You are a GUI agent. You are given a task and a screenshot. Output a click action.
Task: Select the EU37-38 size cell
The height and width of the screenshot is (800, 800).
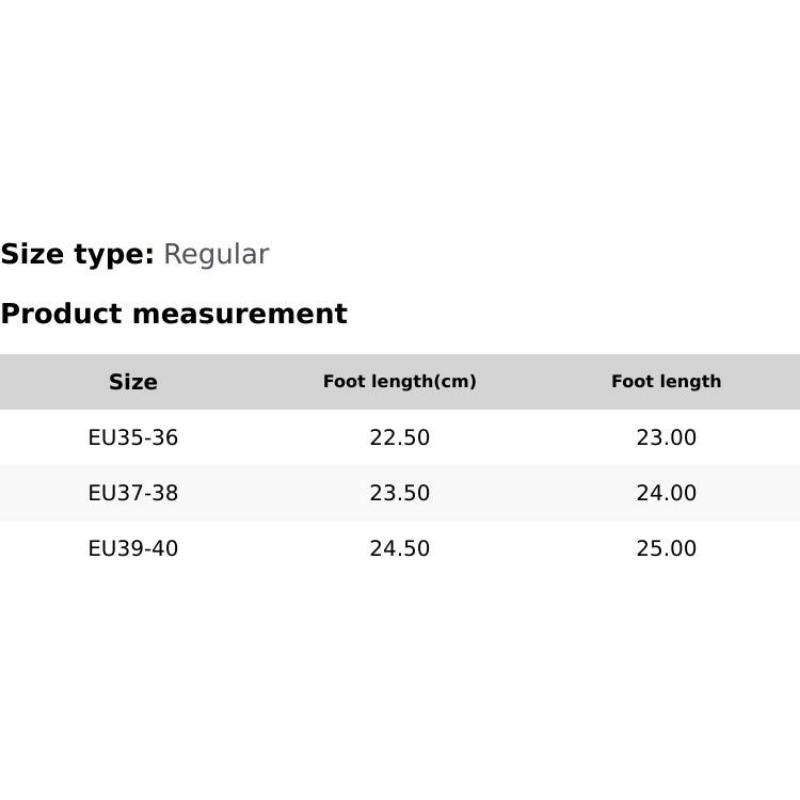pos(133,493)
